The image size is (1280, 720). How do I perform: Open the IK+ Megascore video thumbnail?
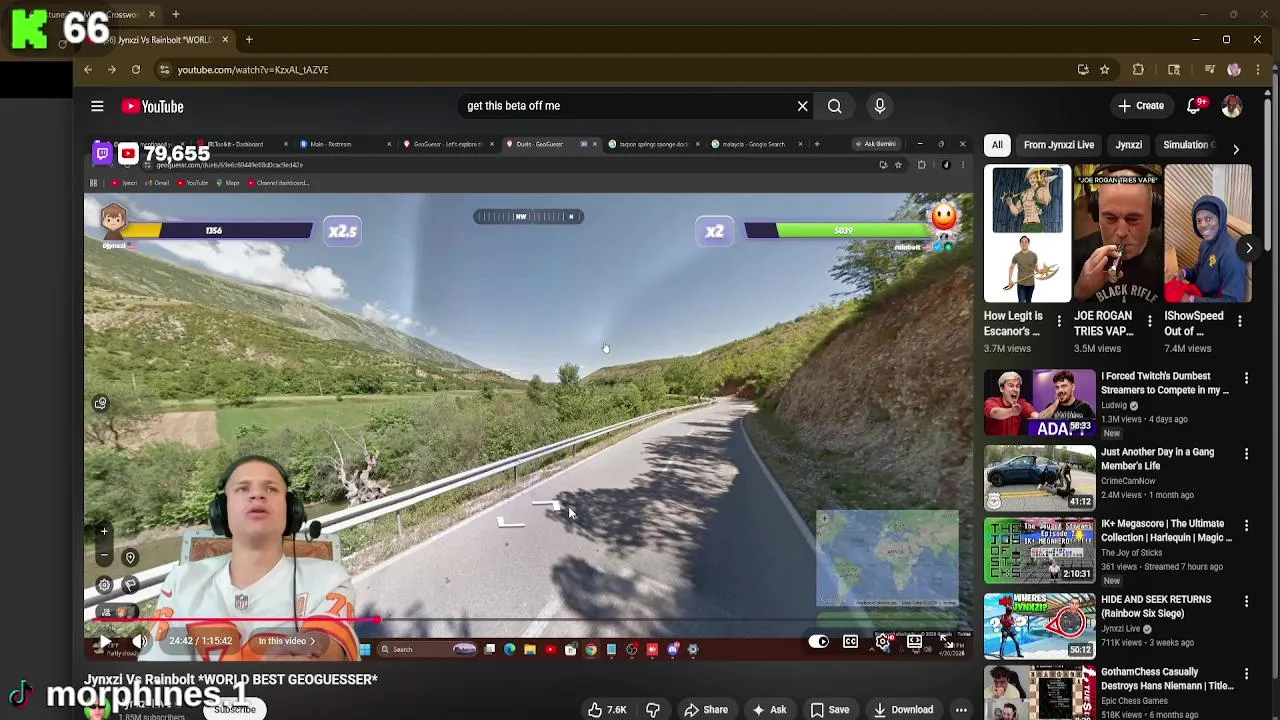[1040, 550]
